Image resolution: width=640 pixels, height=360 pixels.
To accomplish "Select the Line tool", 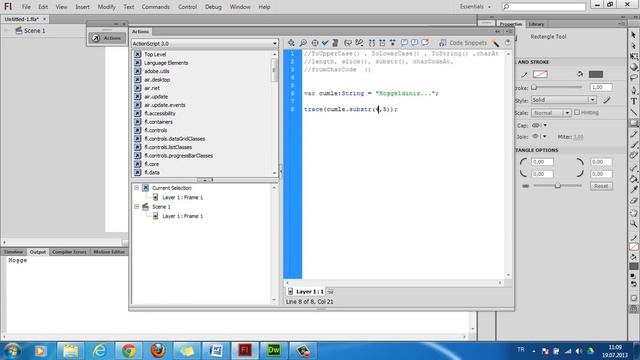I will tap(633, 112).
